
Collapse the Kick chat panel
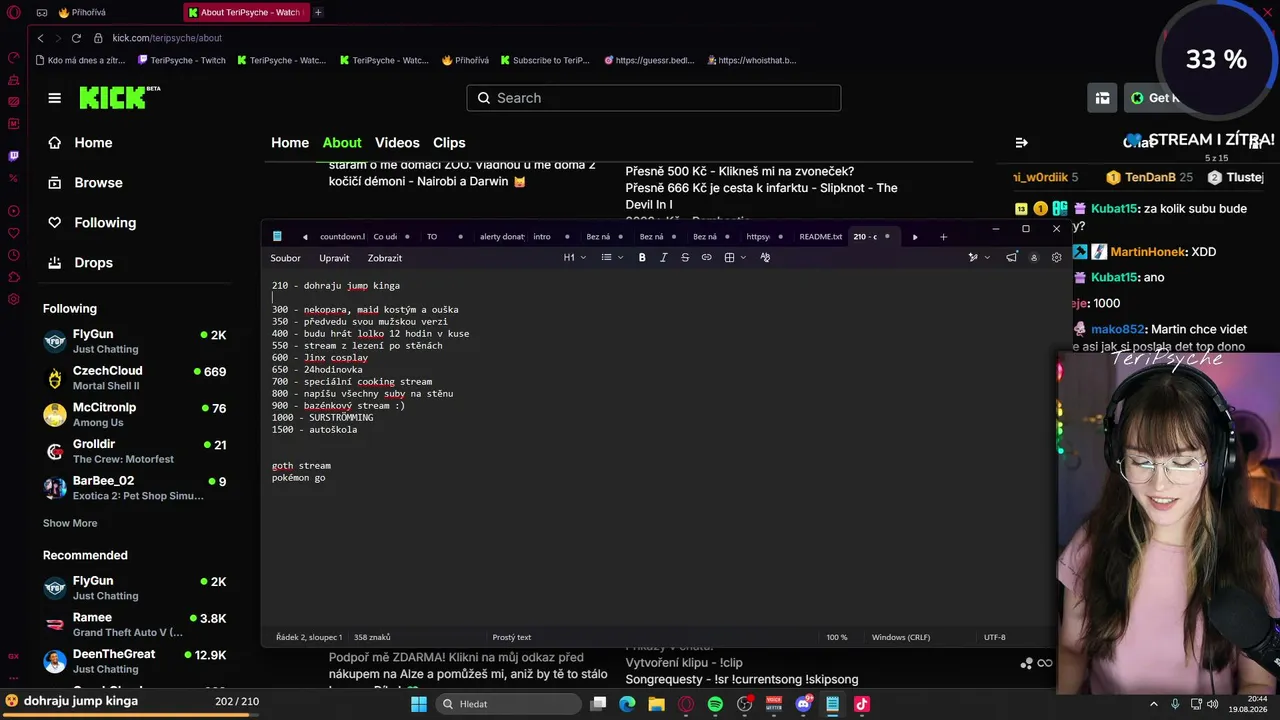[x=1021, y=143]
